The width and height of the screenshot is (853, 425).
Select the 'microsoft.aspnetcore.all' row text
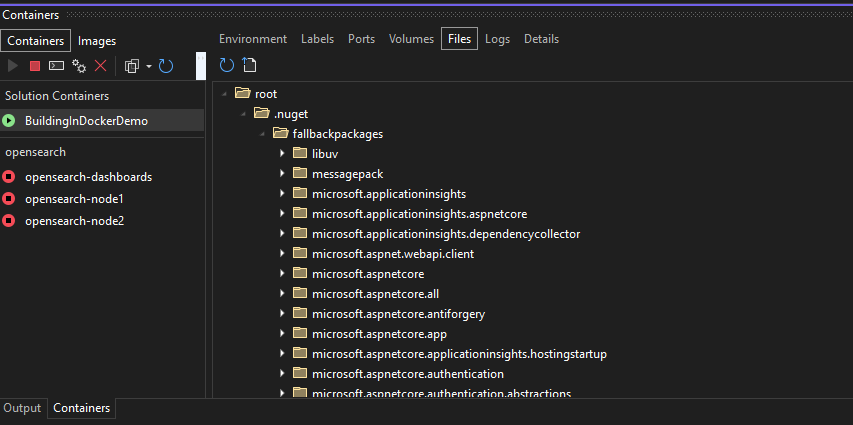(375, 294)
